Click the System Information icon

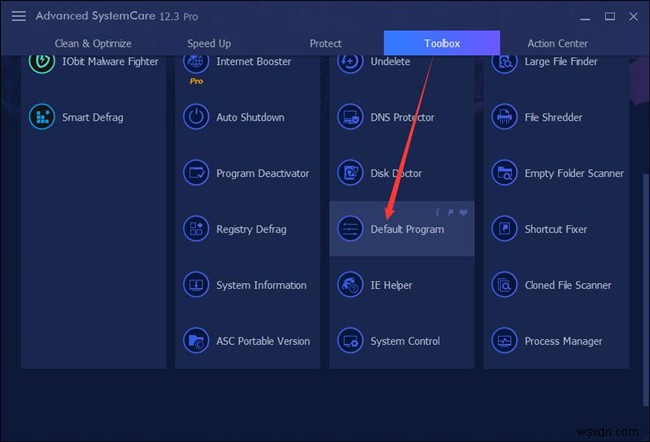click(x=196, y=285)
